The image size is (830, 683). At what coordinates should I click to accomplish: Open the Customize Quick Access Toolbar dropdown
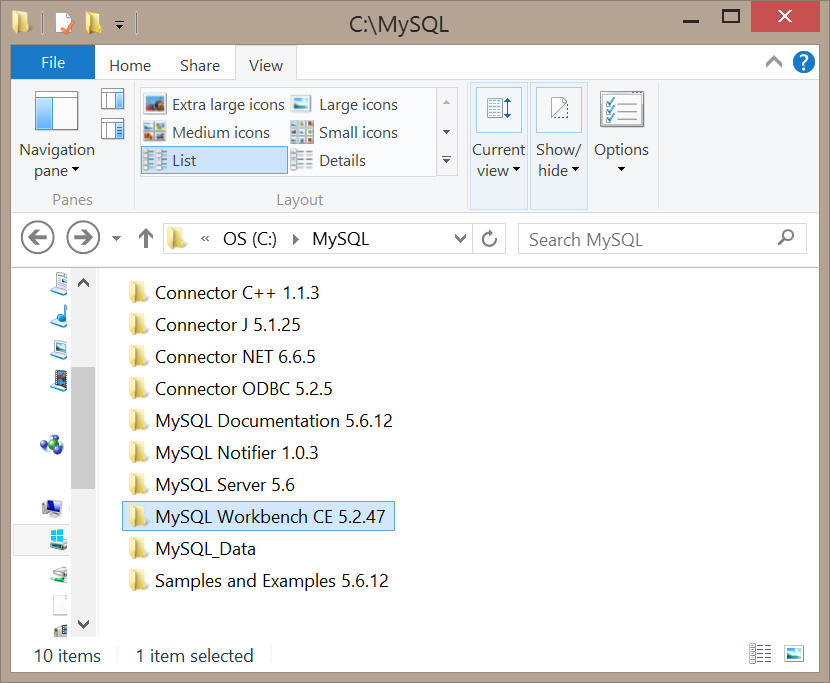click(120, 24)
